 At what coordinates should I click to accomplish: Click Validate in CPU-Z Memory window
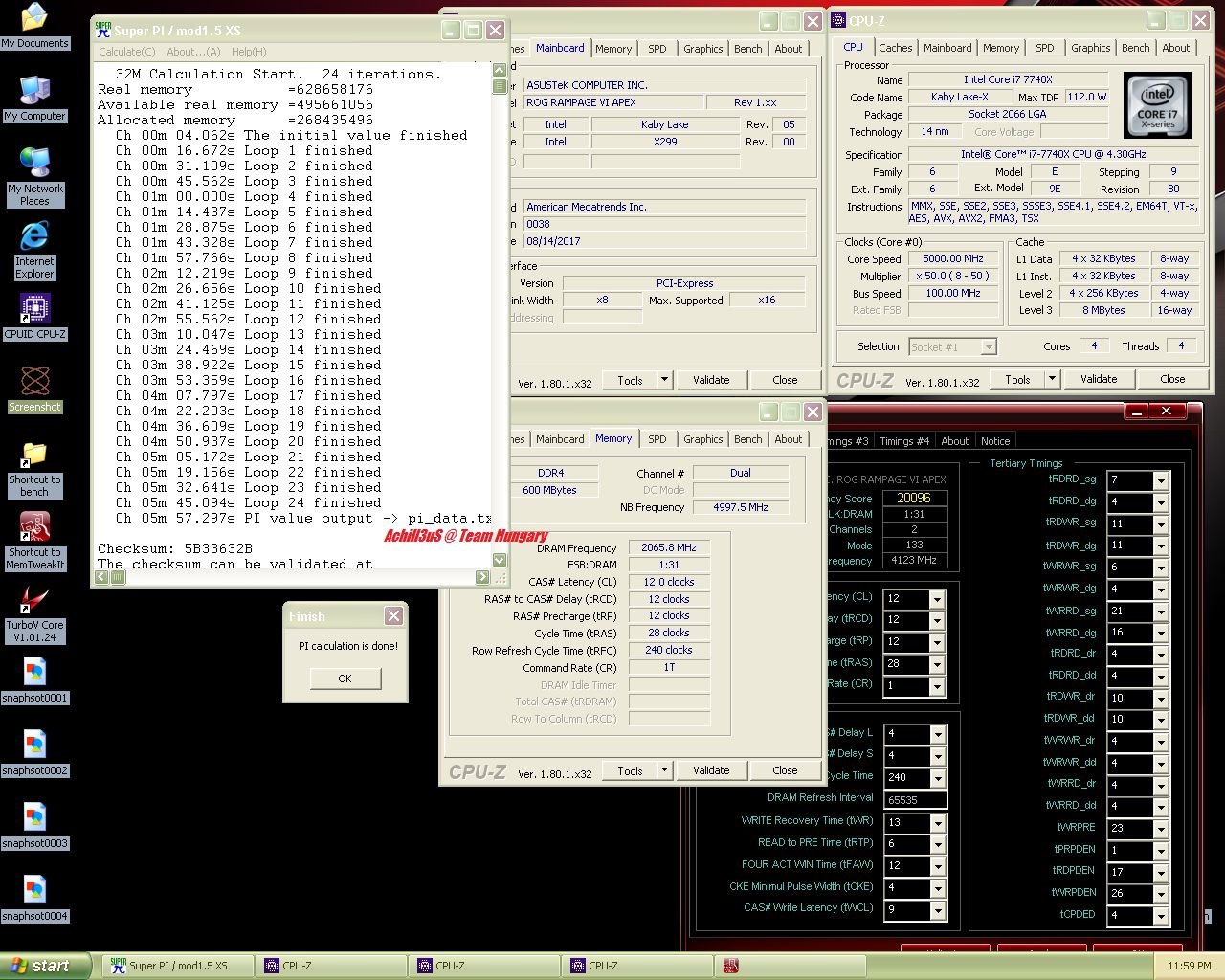tap(711, 770)
